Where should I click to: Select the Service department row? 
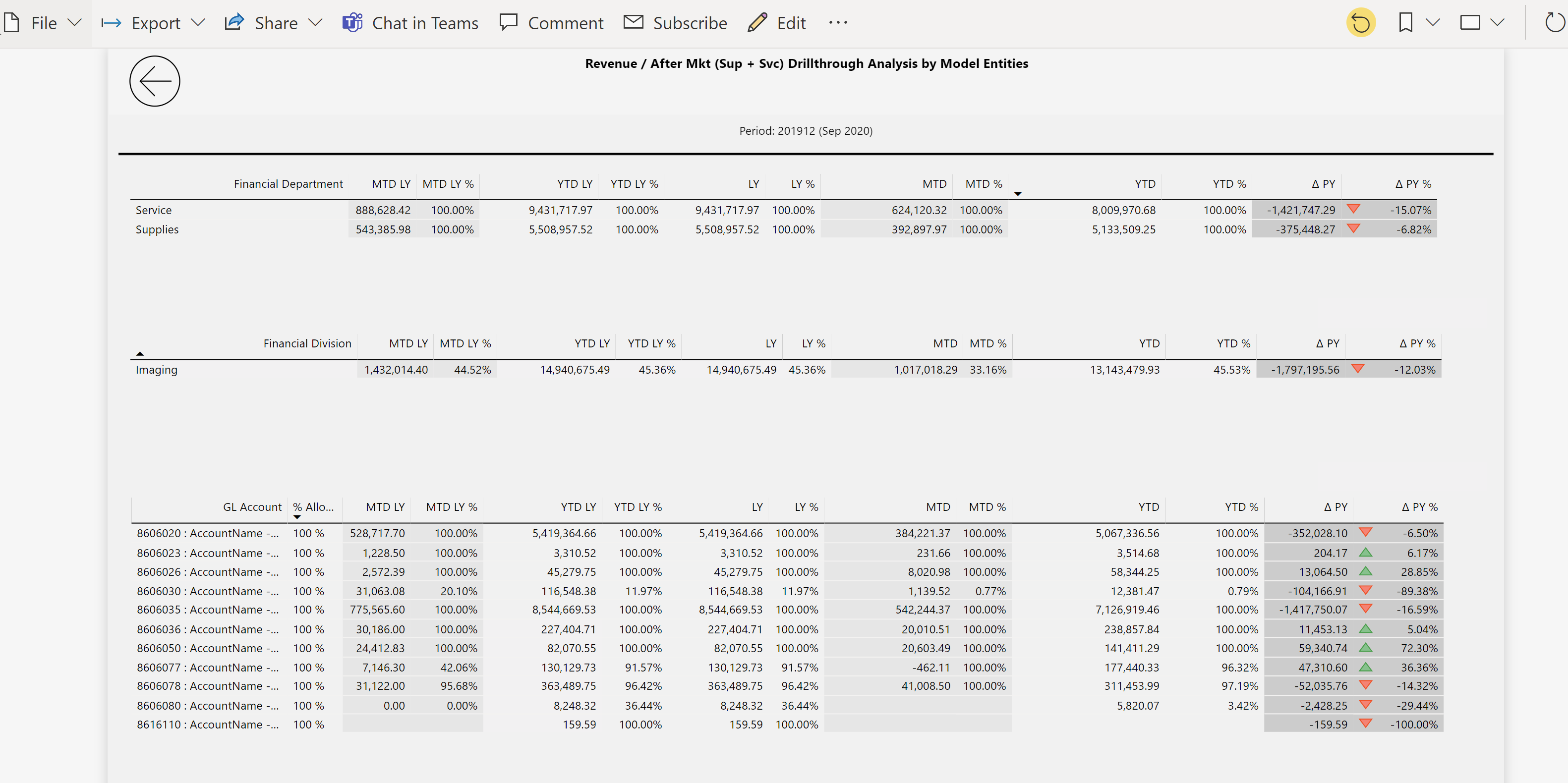pos(783,210)
